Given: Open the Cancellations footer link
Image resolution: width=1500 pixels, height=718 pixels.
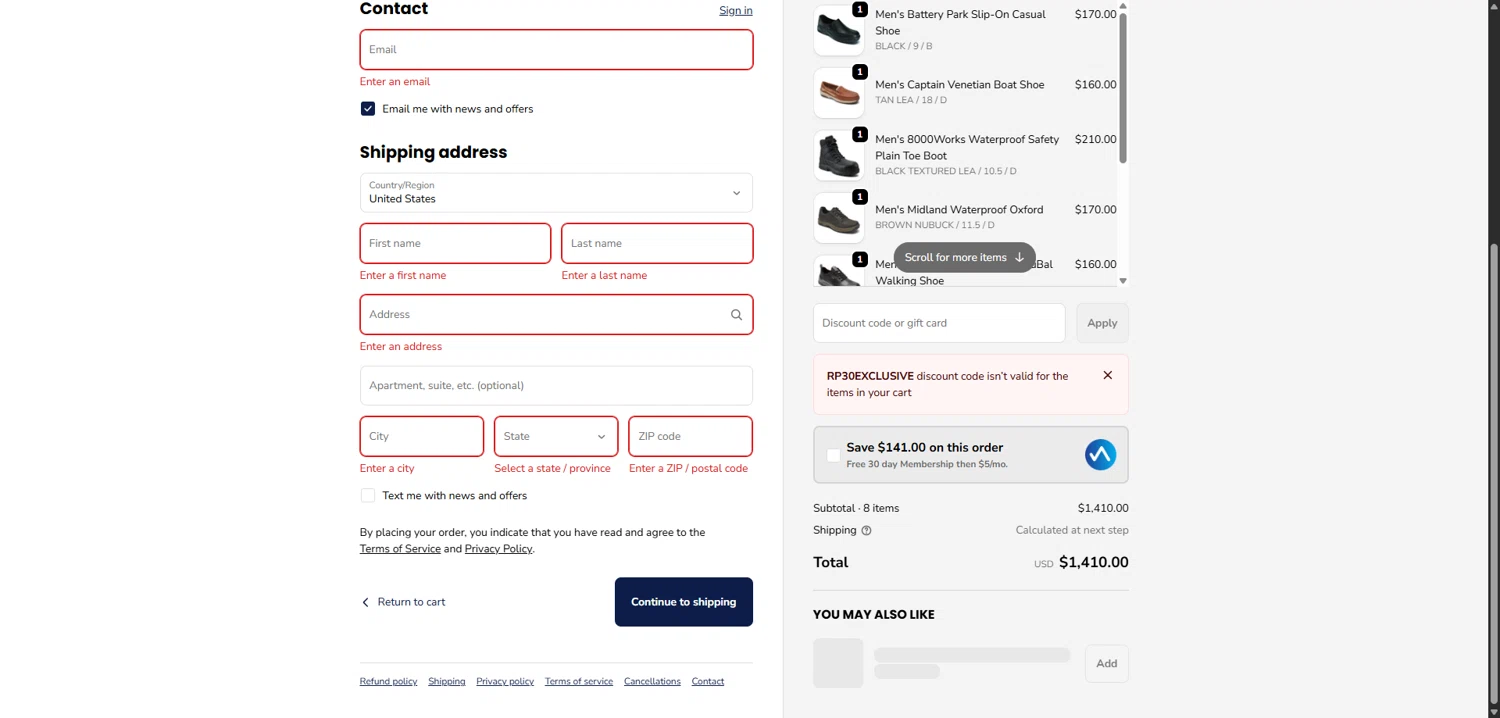Looking at the screenshot, I should click(652, 682).
